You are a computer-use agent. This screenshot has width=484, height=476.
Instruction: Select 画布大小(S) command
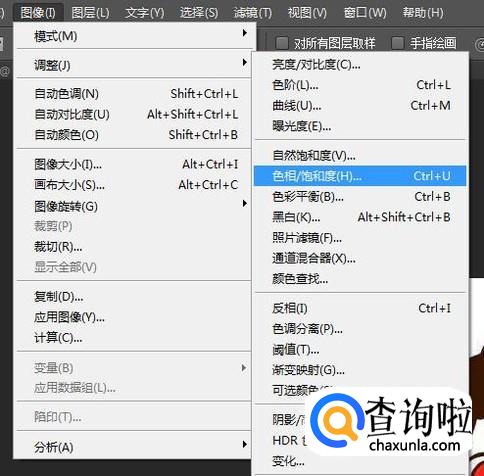pos(133,185)
